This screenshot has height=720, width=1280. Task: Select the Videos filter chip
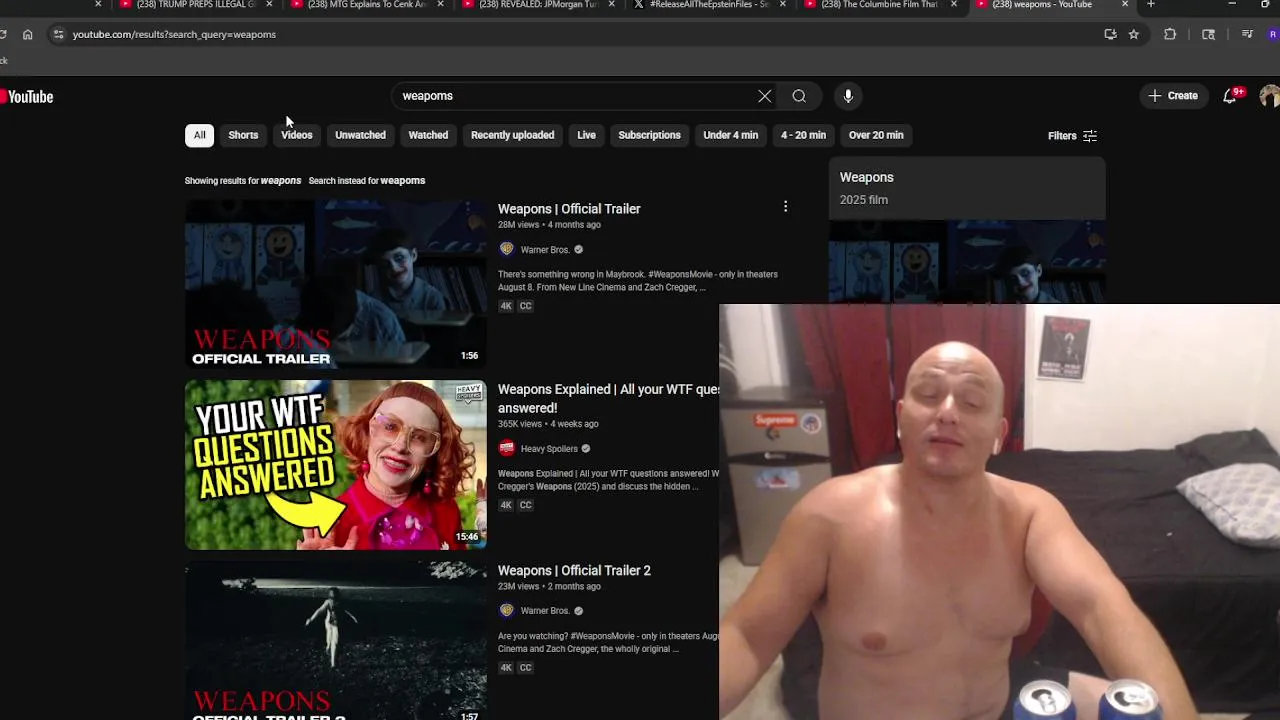297,135
